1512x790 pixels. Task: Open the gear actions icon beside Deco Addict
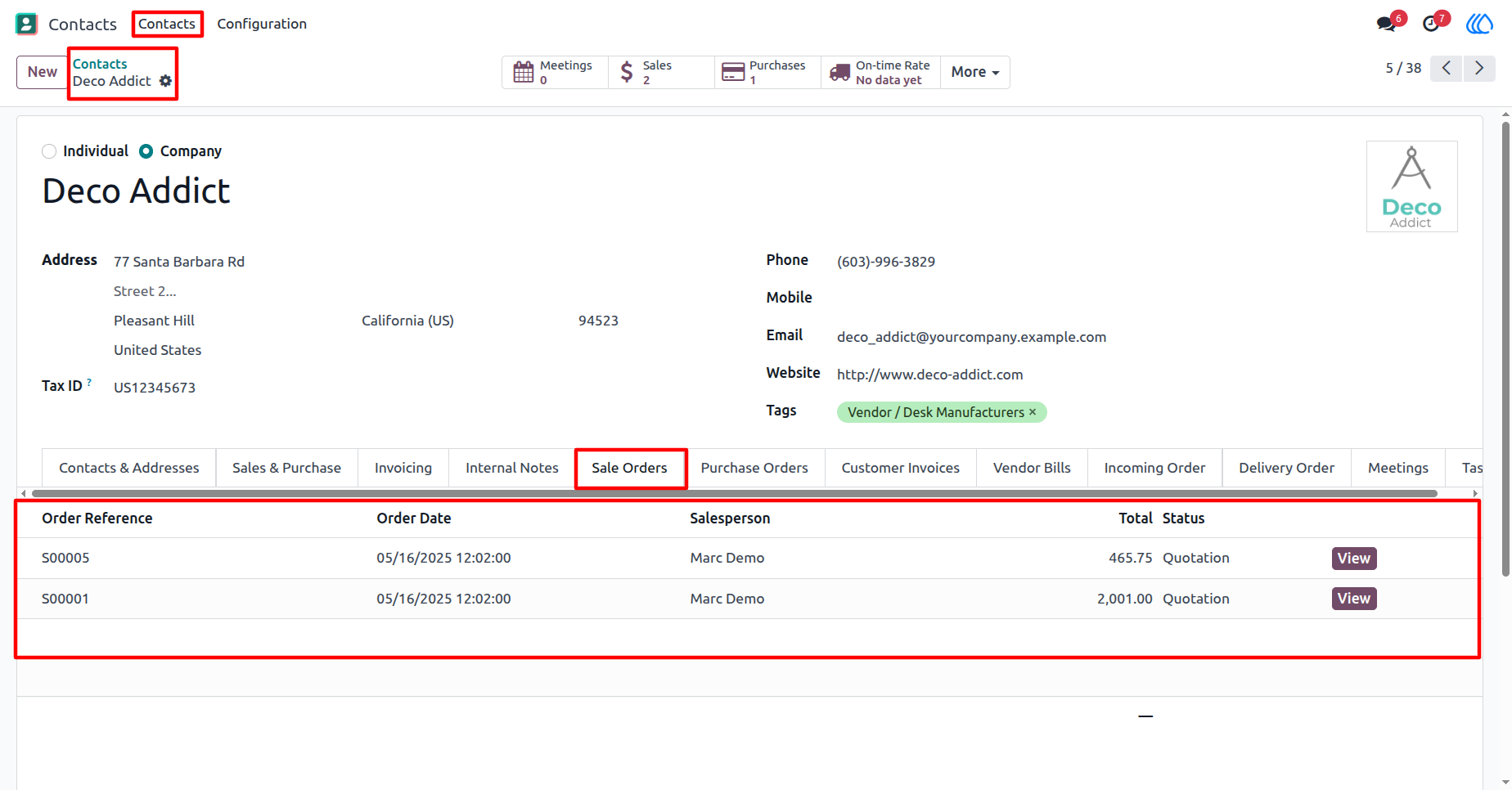pos(165,81)
